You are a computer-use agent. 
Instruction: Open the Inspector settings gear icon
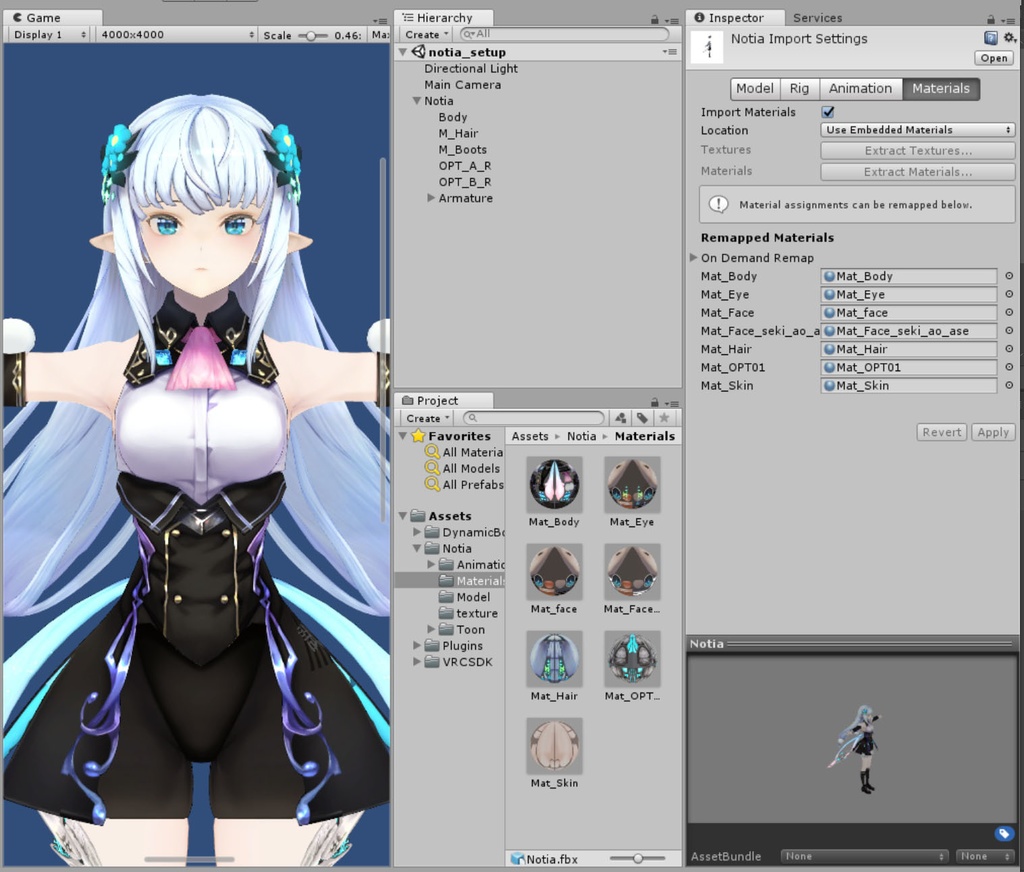click(x=1008, y=37)
